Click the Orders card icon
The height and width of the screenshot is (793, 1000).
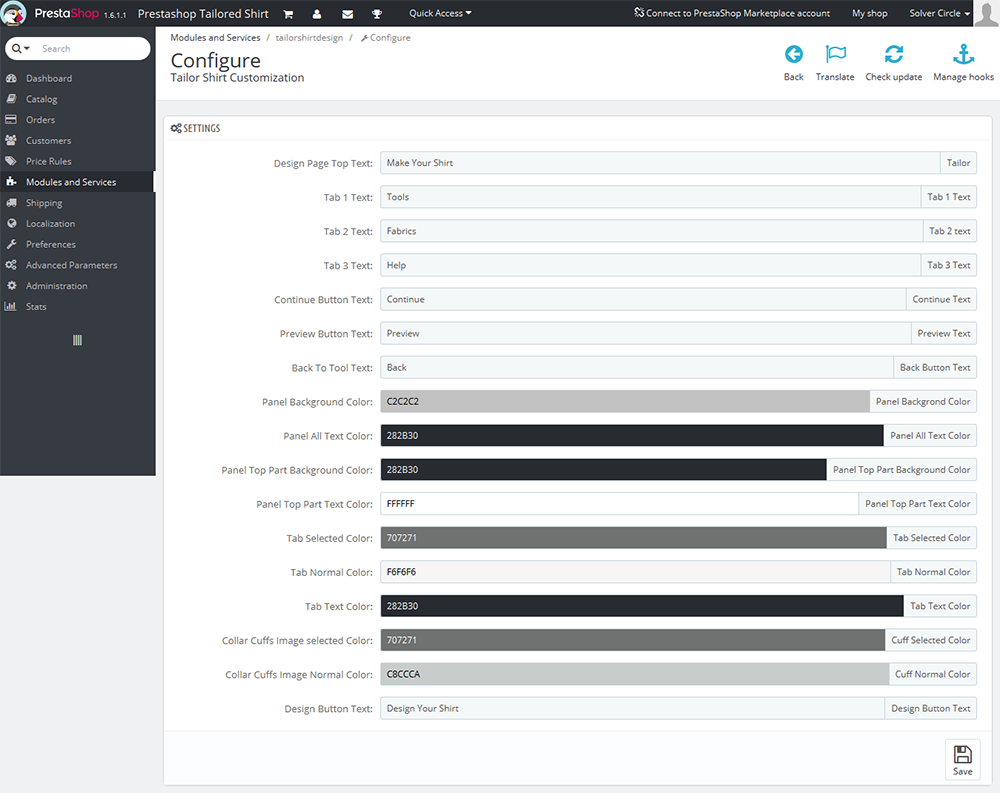point(11,119)
